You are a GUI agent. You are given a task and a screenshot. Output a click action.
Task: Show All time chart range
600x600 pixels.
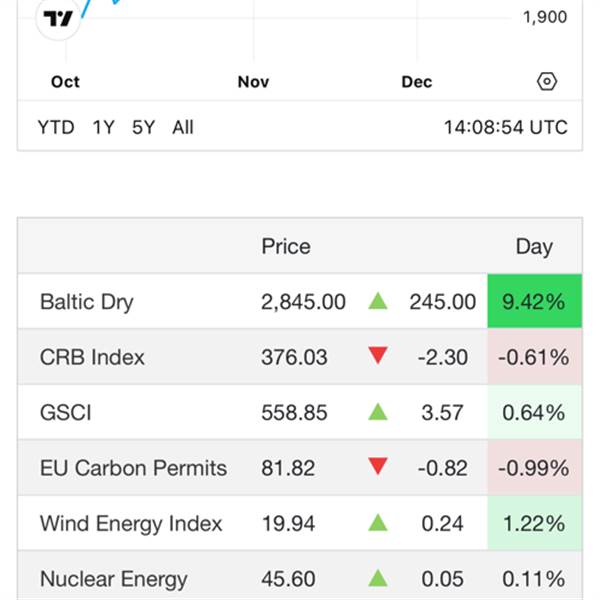[x=183, y=127]
